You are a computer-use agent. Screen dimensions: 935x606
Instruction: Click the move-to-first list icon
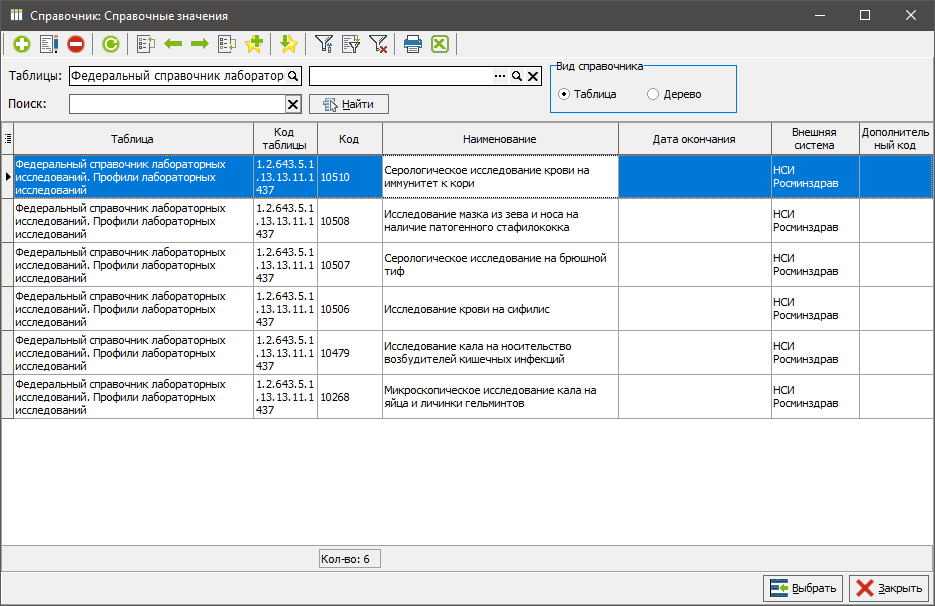146,44
